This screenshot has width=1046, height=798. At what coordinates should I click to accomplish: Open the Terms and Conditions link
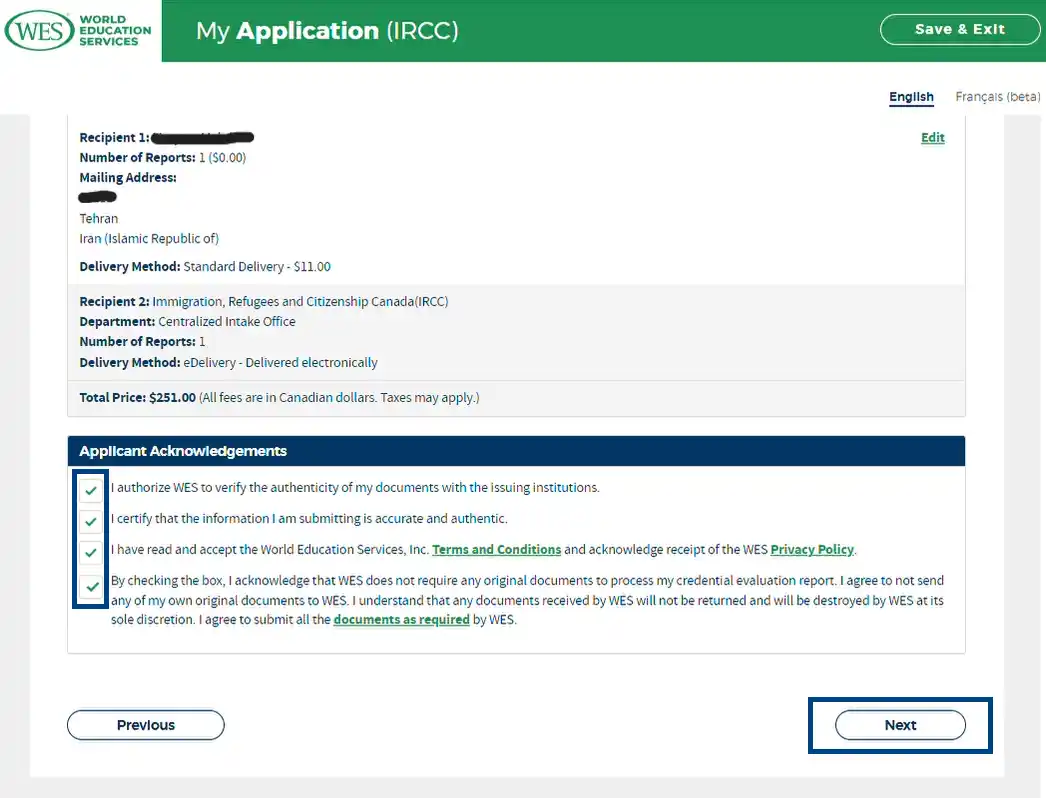pyautogui.click(x=496, y=549)
